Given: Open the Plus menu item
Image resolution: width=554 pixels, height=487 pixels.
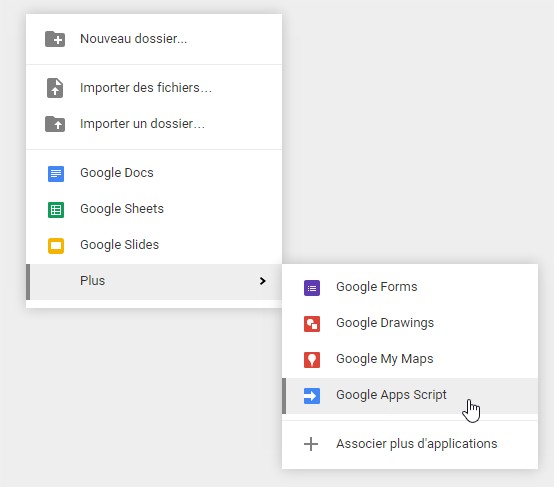Looking at the screenshot, I should (x=154, y=282).
